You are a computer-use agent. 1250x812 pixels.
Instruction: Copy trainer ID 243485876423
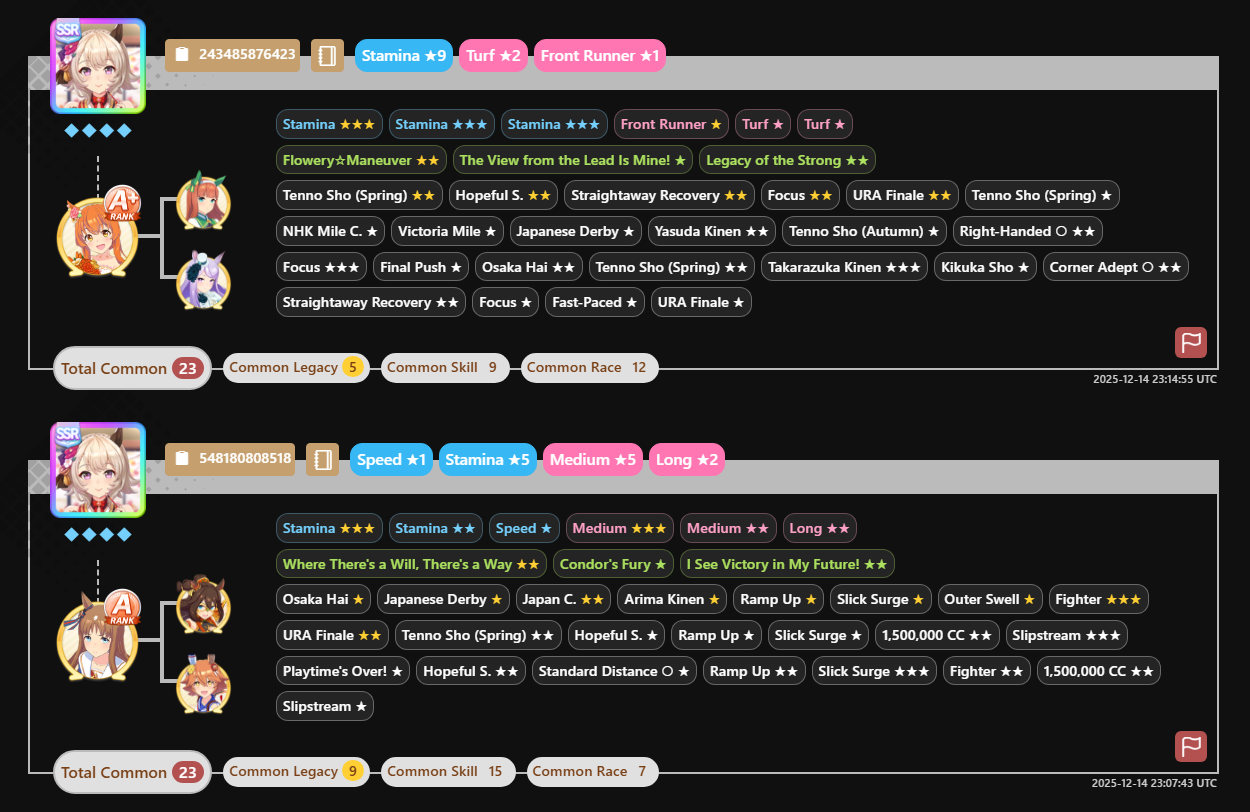pos(233,54)
